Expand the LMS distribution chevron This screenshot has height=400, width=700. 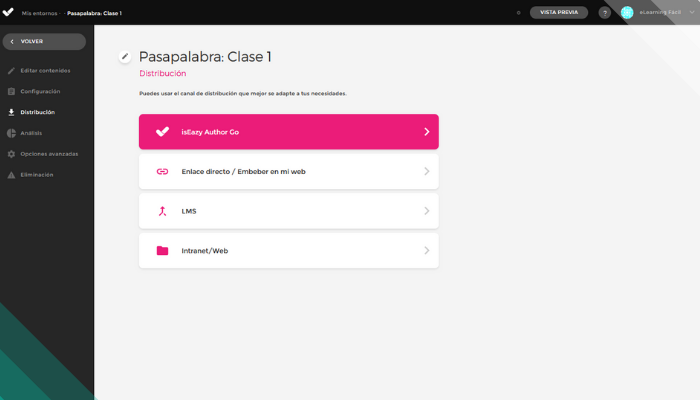click(426, 211)
